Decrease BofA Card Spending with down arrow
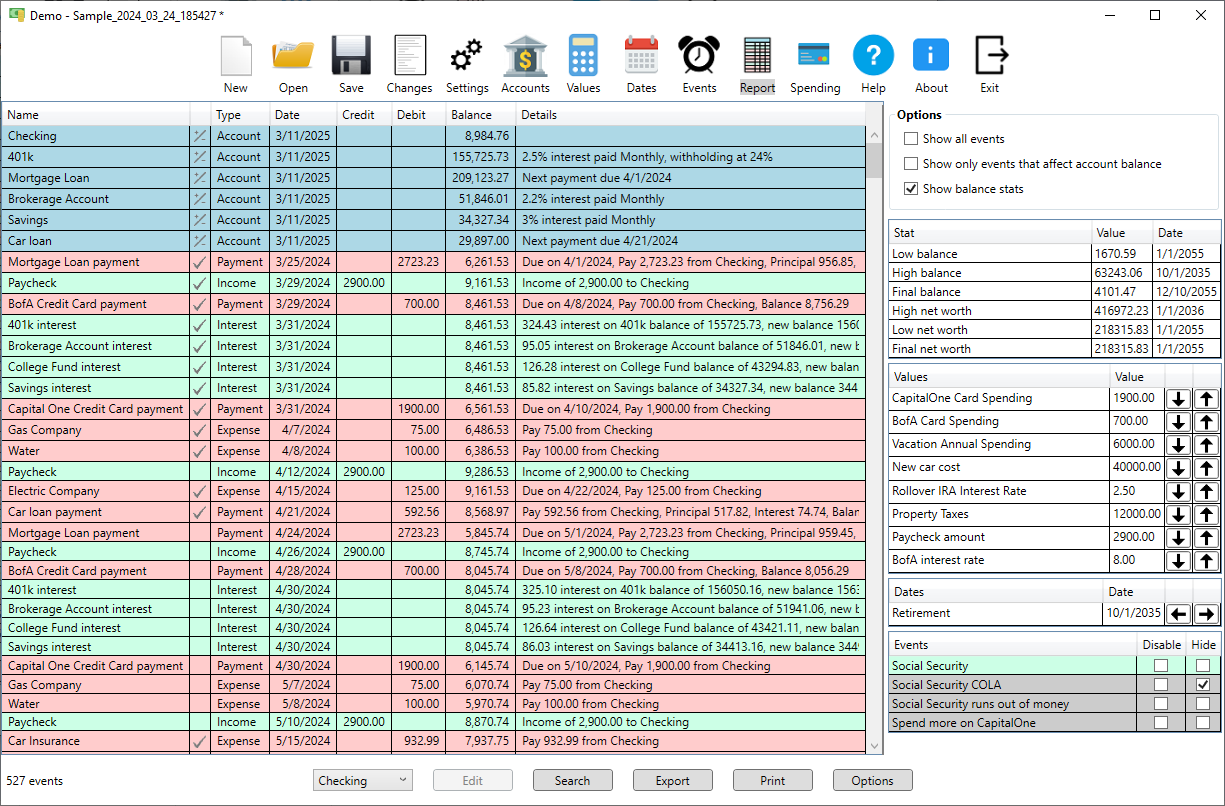The image size is (1225, 806). pos(1179,421)
